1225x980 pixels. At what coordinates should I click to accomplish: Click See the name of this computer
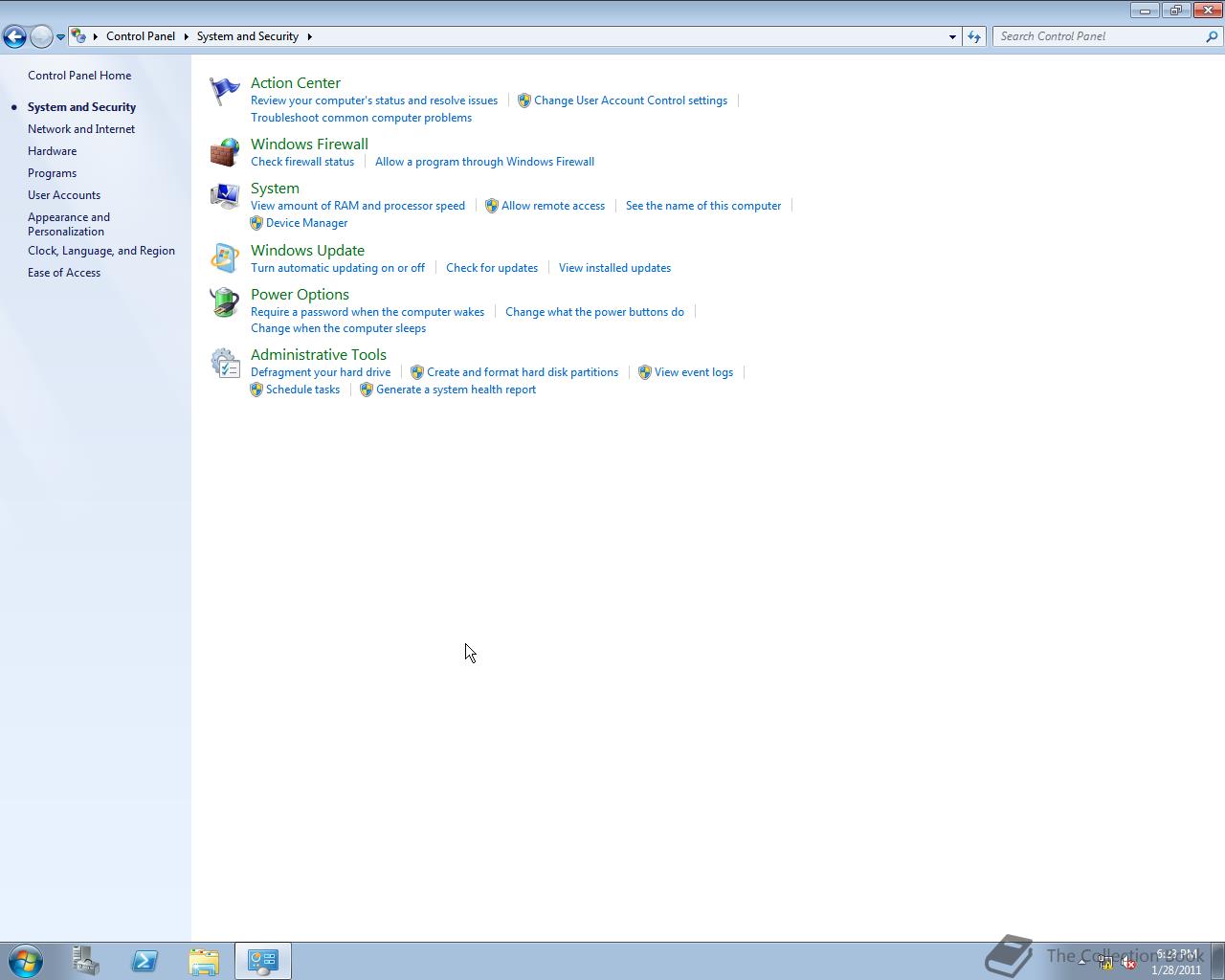click(x=703, y=206)
